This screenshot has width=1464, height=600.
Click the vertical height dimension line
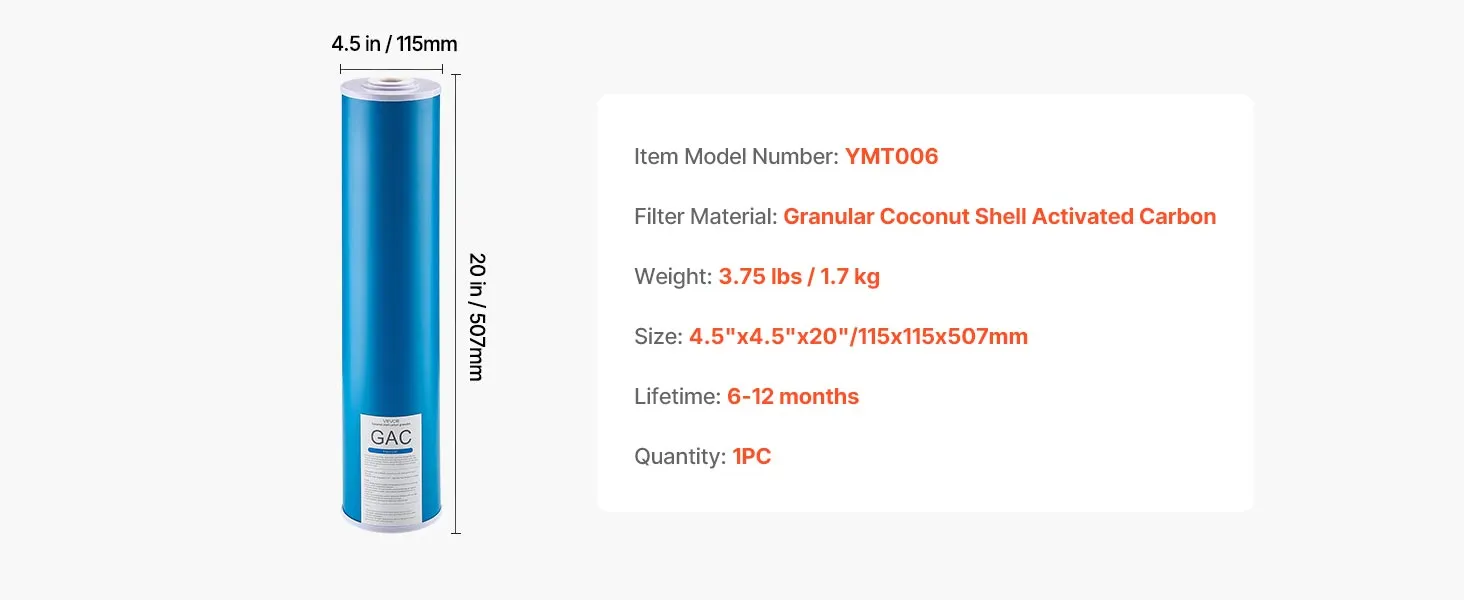(456, 304)
